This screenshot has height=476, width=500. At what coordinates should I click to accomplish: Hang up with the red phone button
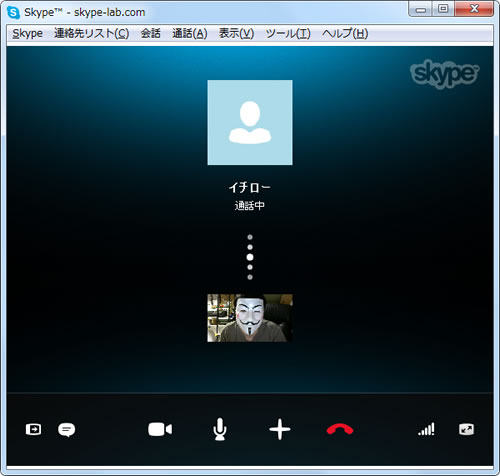[x=340, y=429]
